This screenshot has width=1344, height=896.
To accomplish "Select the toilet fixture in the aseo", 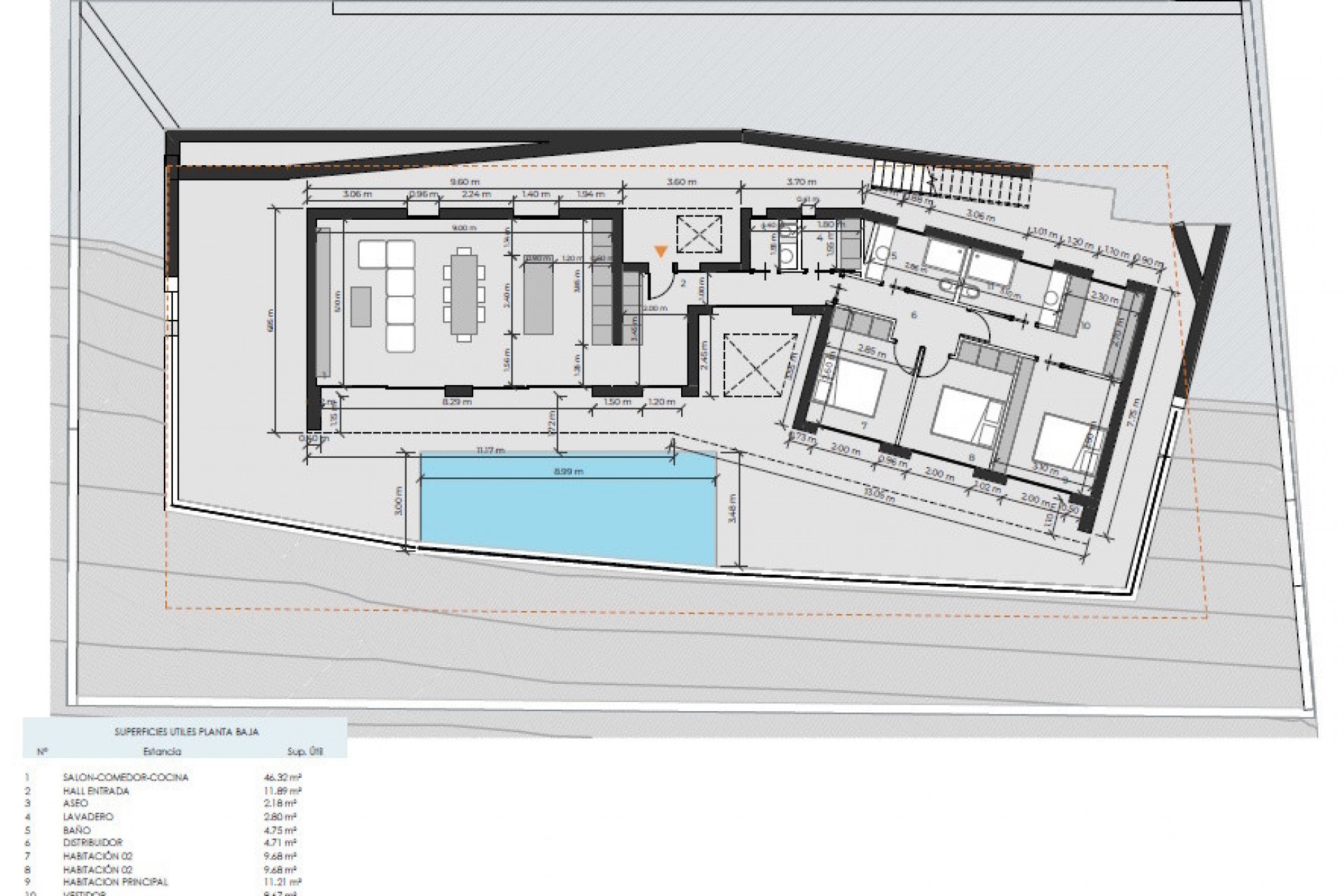I will pos(786,256).
